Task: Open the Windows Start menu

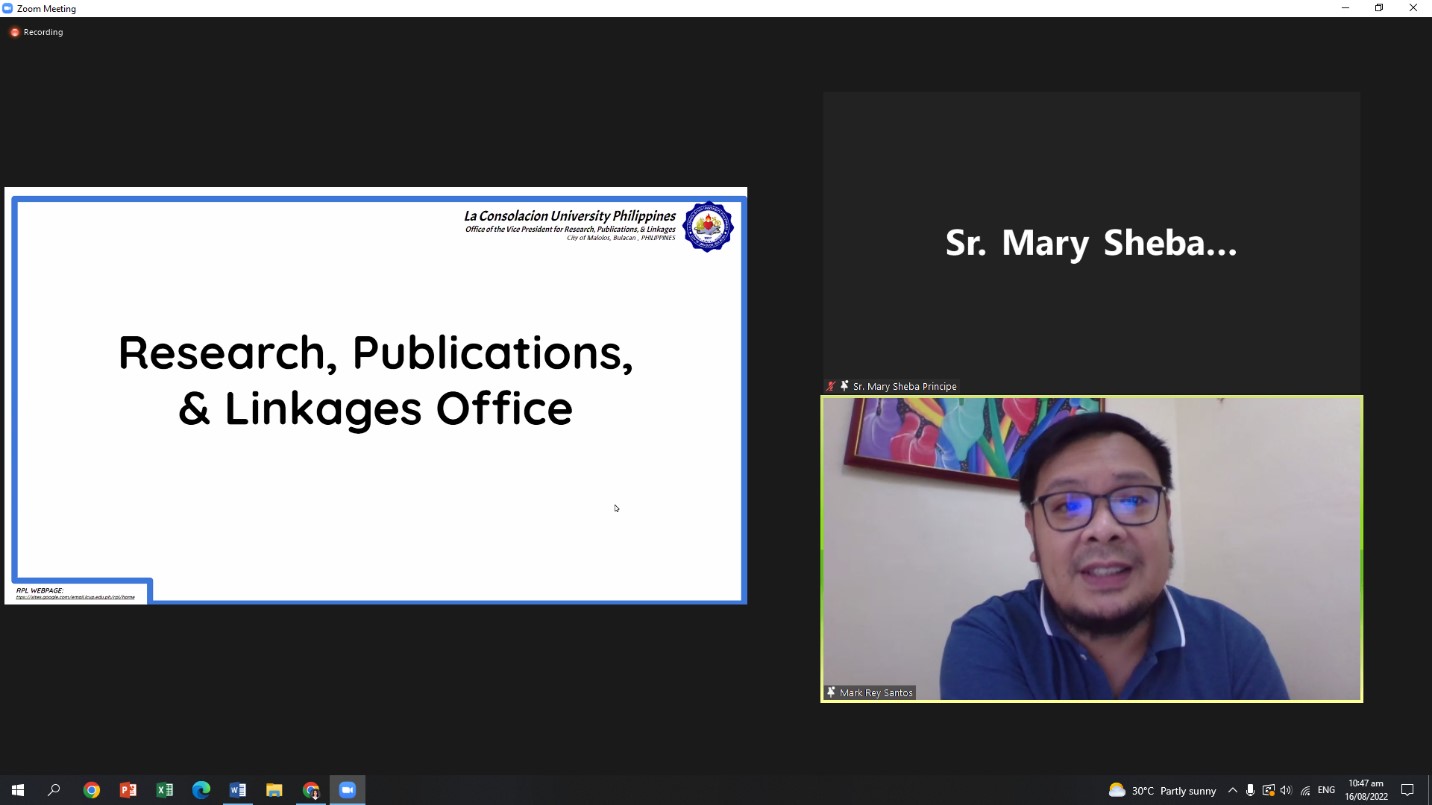Action: point(17,790)
